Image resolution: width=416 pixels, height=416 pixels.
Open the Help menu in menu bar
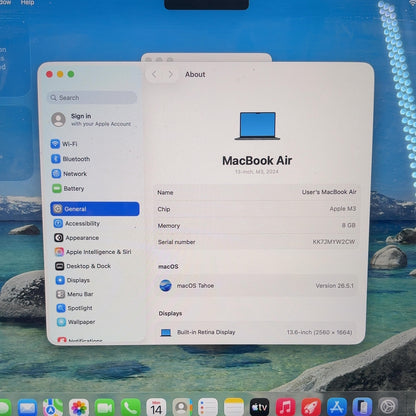click(27, 3)
